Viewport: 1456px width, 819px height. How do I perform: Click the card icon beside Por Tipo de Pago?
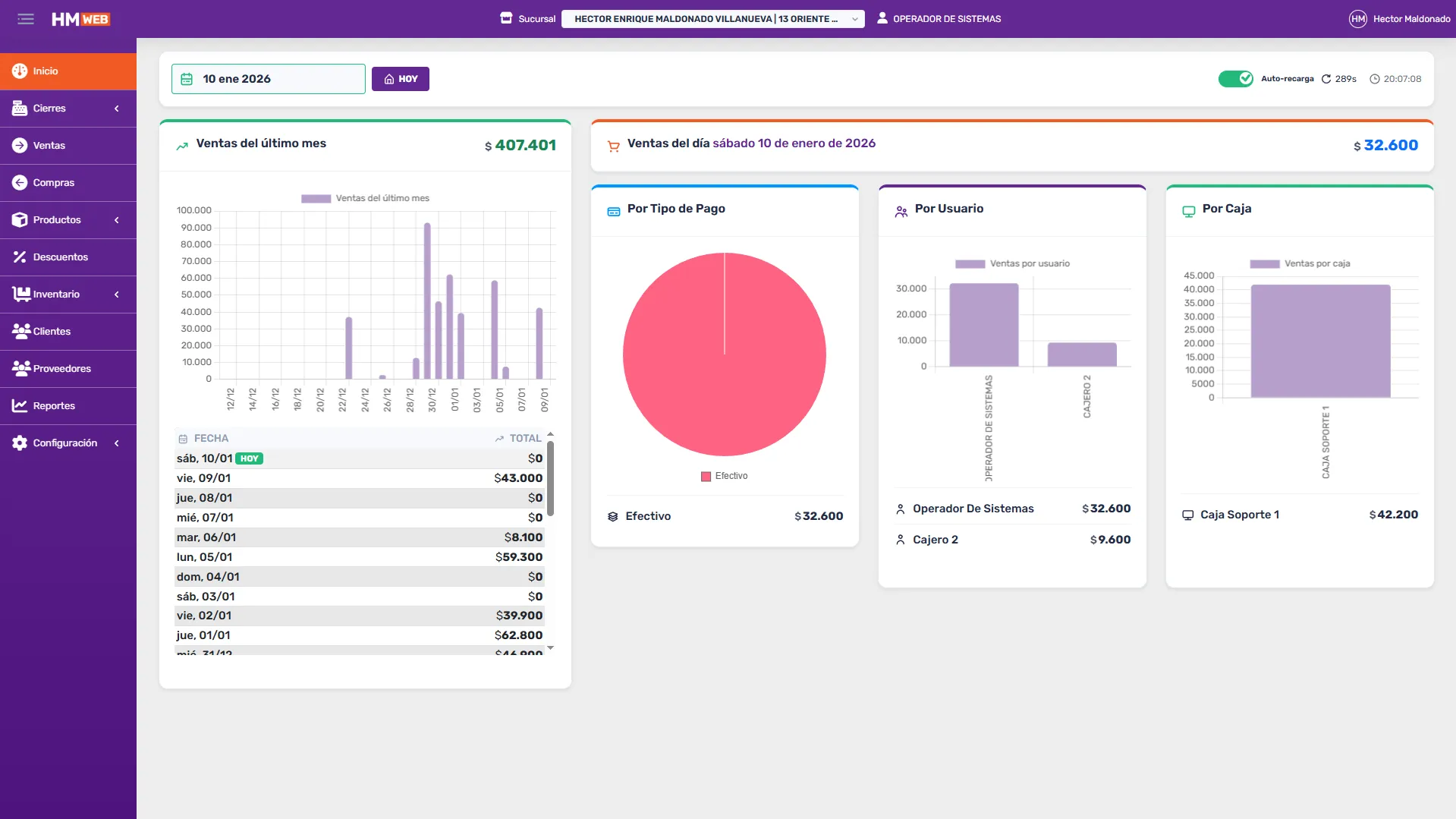(x=613, y=211)
